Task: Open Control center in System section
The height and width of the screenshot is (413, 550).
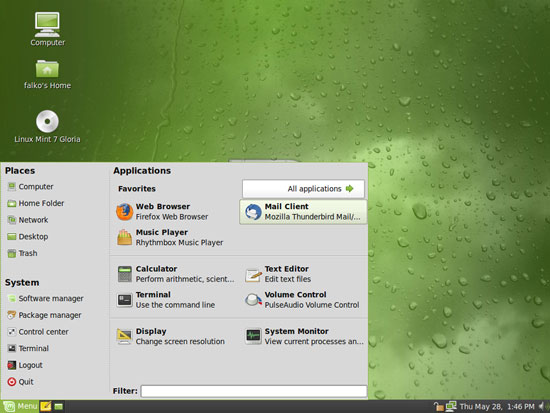Action: (38, 332)
